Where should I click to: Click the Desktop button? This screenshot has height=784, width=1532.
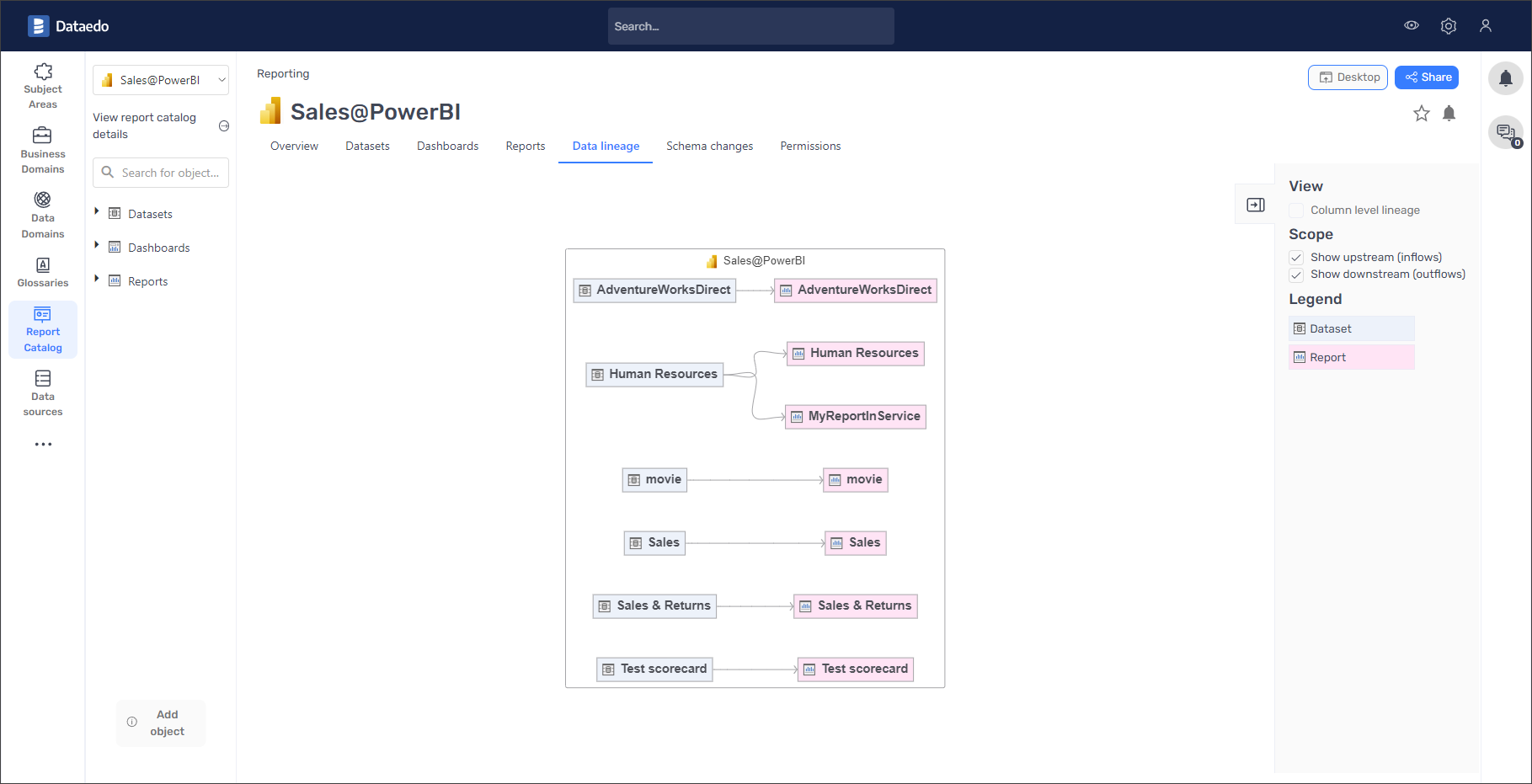(1348, 77)
